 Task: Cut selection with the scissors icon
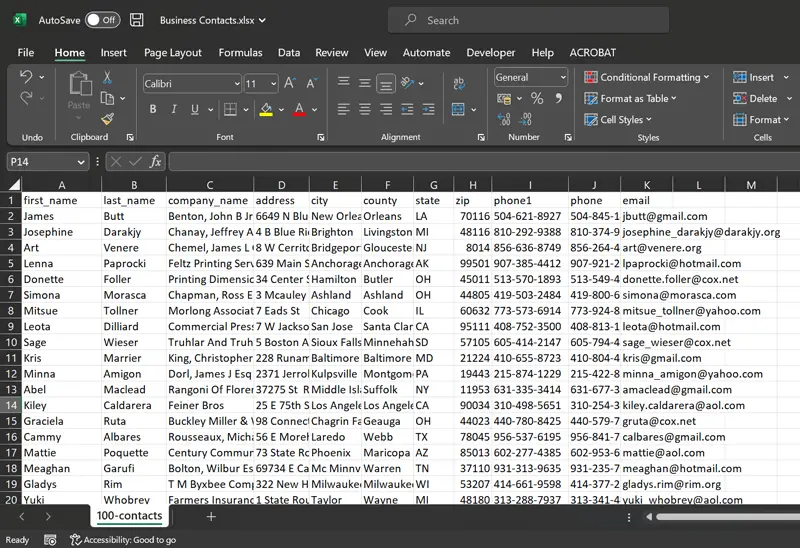coord(107,78)
